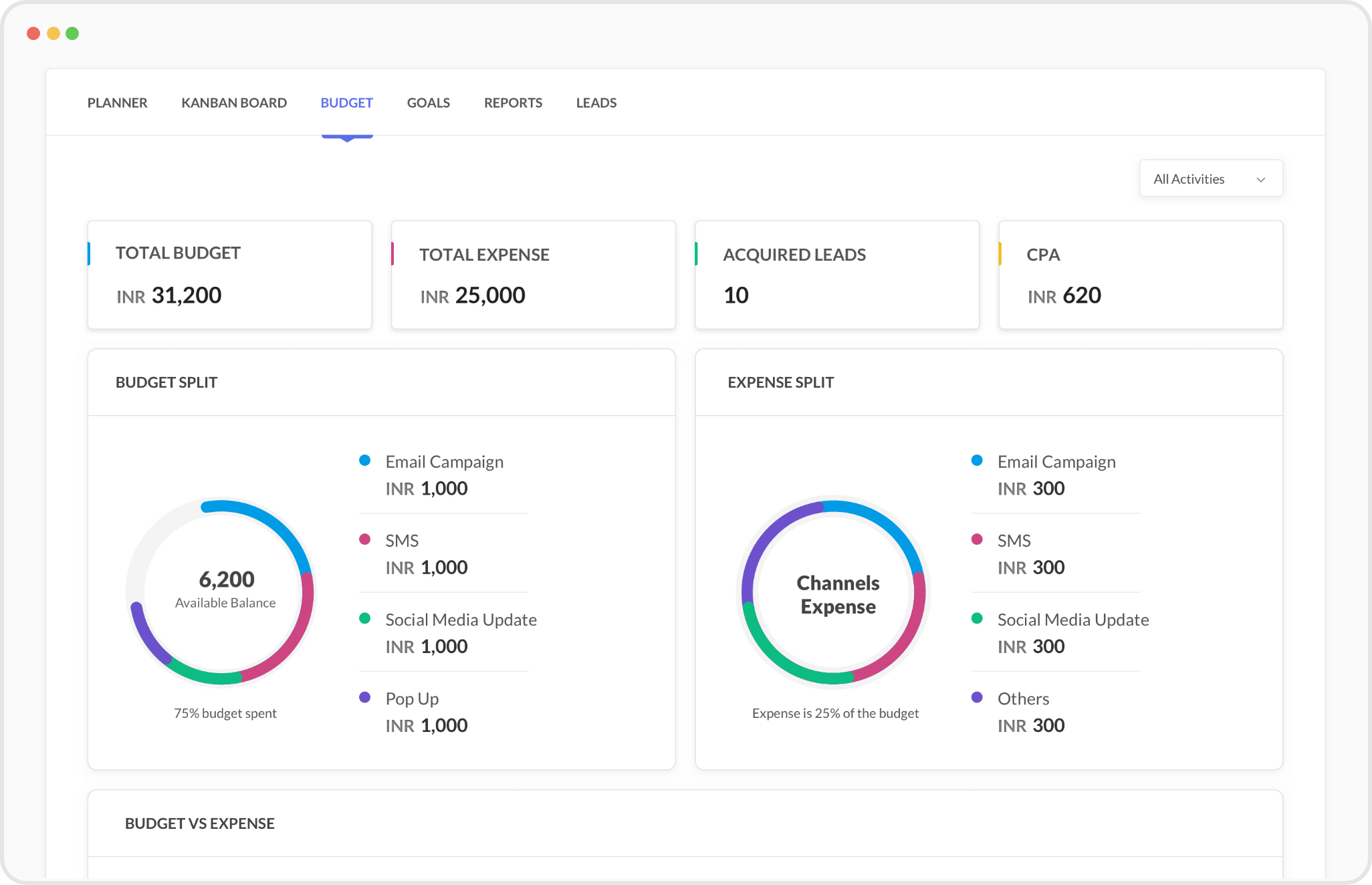This screenshot has width=1372, height=885.
Task: Click the Social Media Update dot in Expense Split
Action: click(978, 618)
